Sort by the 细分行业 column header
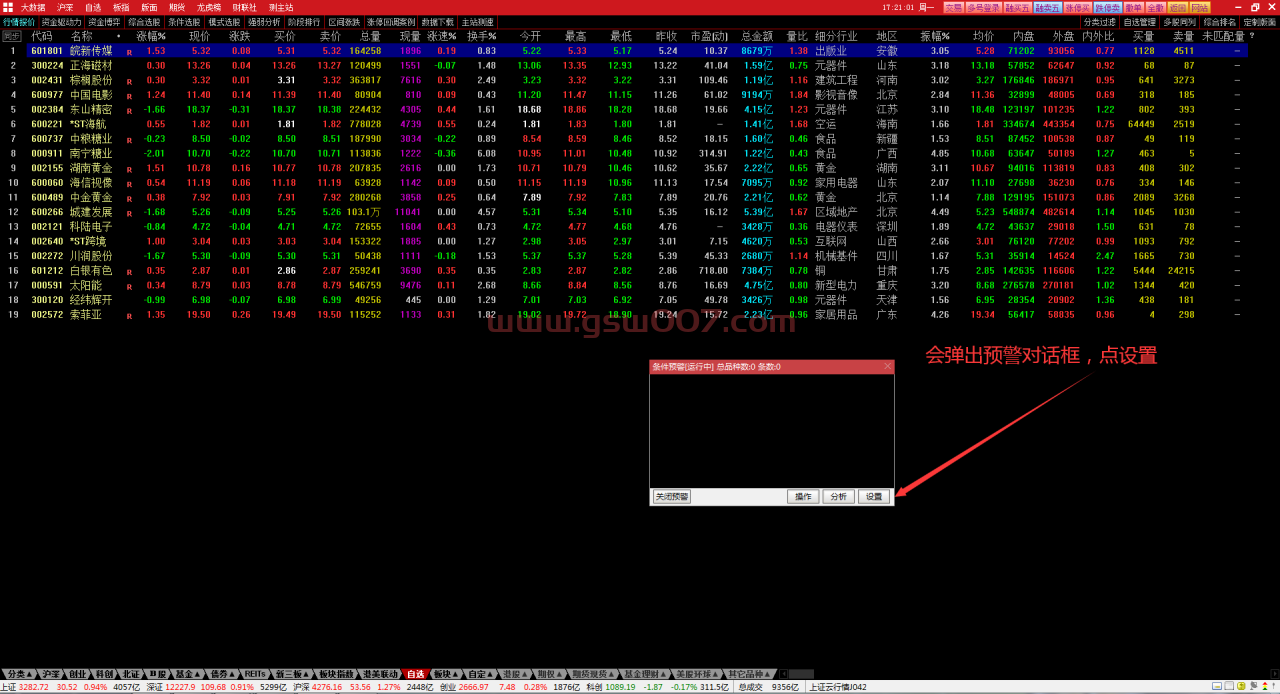 point(836,36)
